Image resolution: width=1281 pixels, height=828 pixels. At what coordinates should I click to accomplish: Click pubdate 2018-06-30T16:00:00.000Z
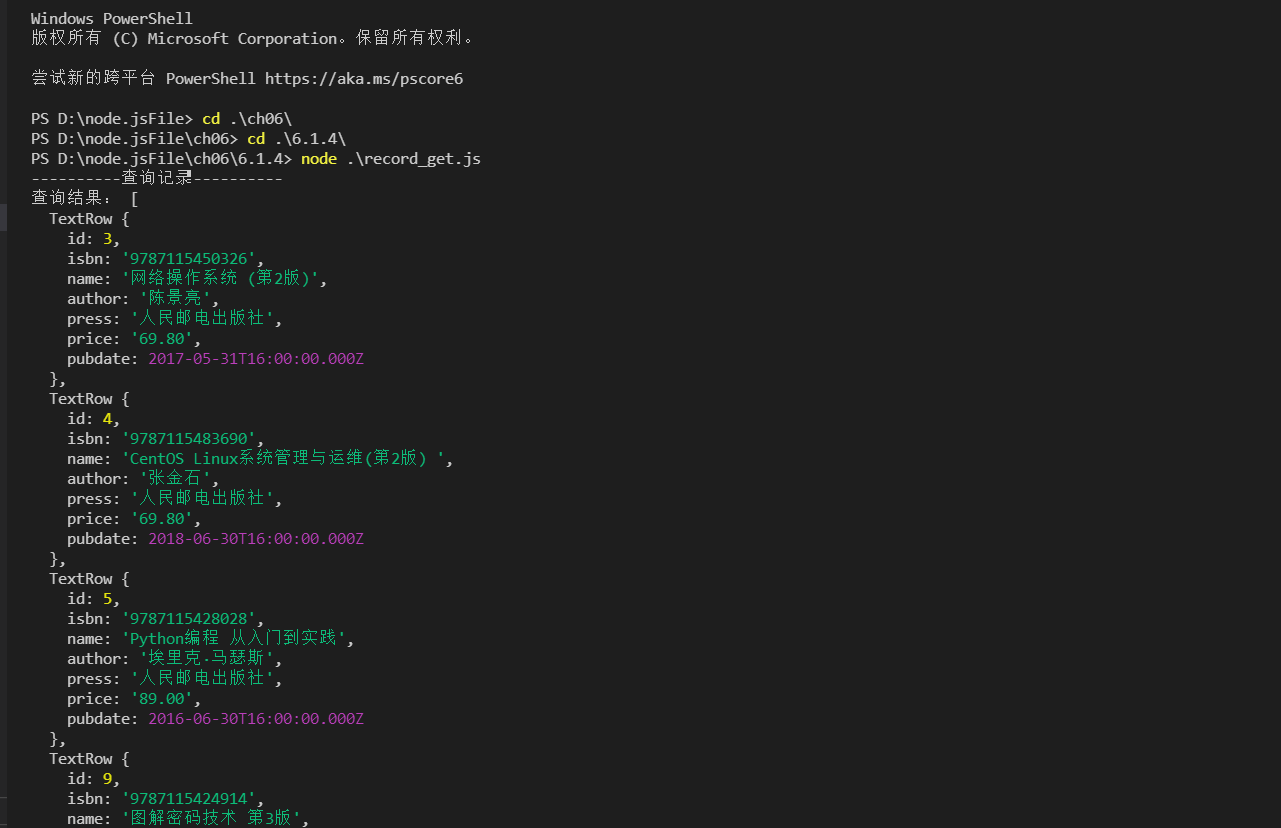point(256,538)
